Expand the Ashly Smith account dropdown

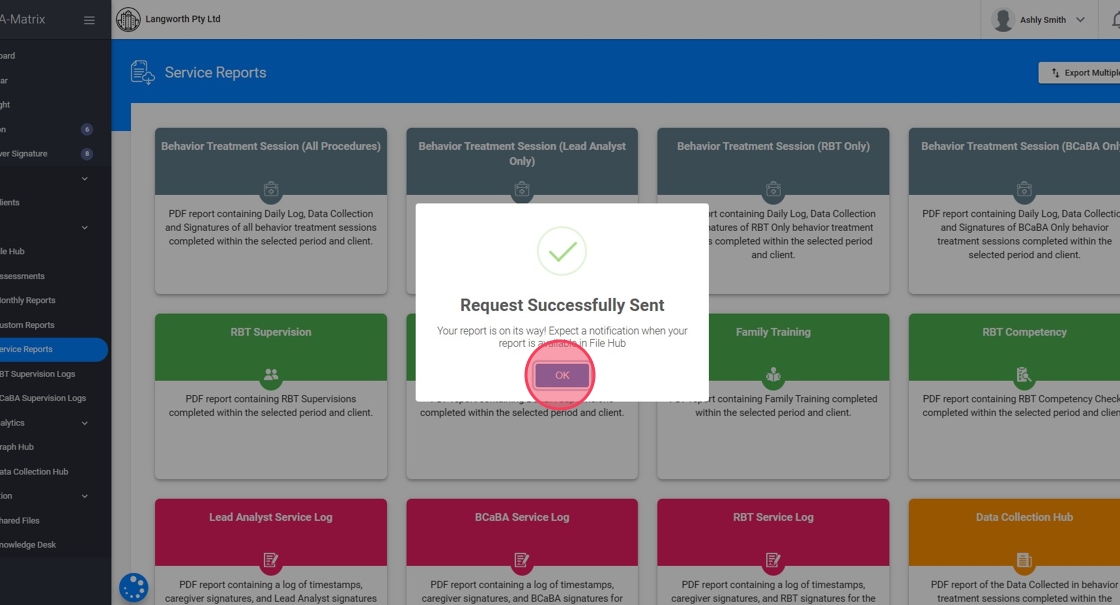point(1080,20)
